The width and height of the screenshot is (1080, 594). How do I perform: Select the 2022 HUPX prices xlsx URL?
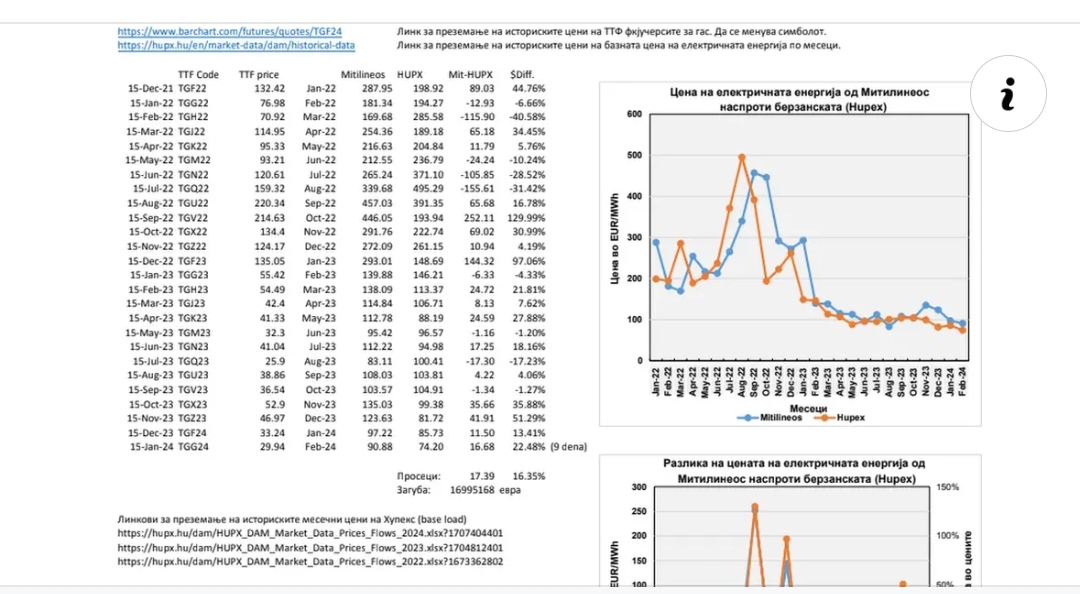310,562
